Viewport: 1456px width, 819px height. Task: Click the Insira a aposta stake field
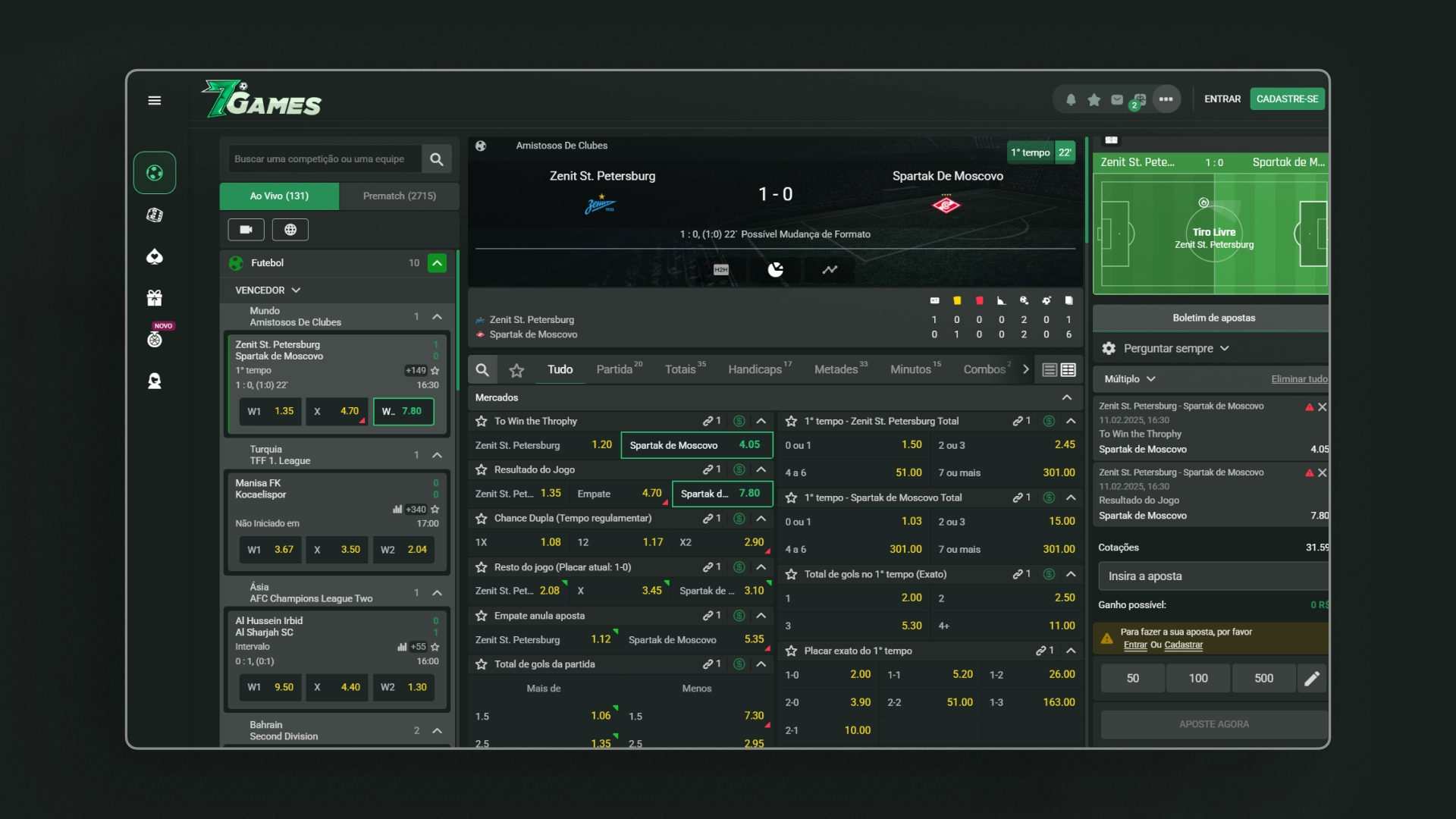[x=1213, y=576]
